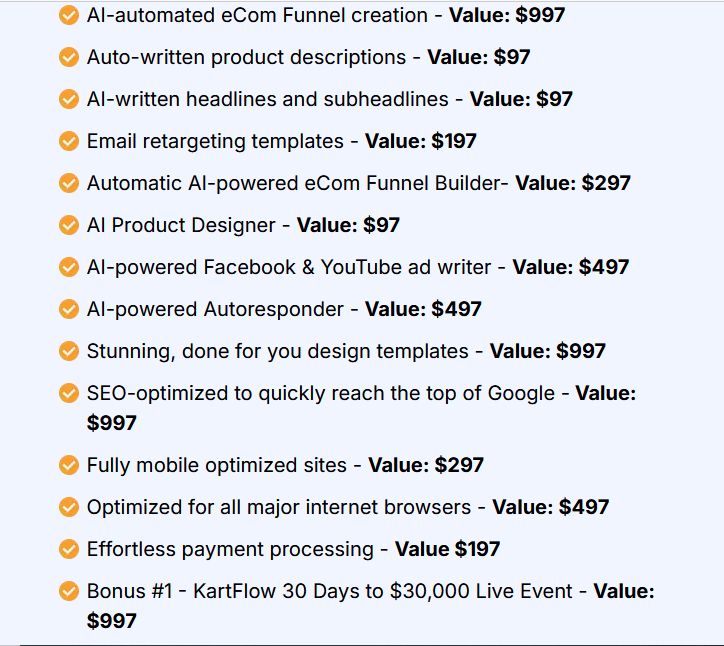Click the checkmark for Fully mobile optimized sites

click(x=69, y=465)
